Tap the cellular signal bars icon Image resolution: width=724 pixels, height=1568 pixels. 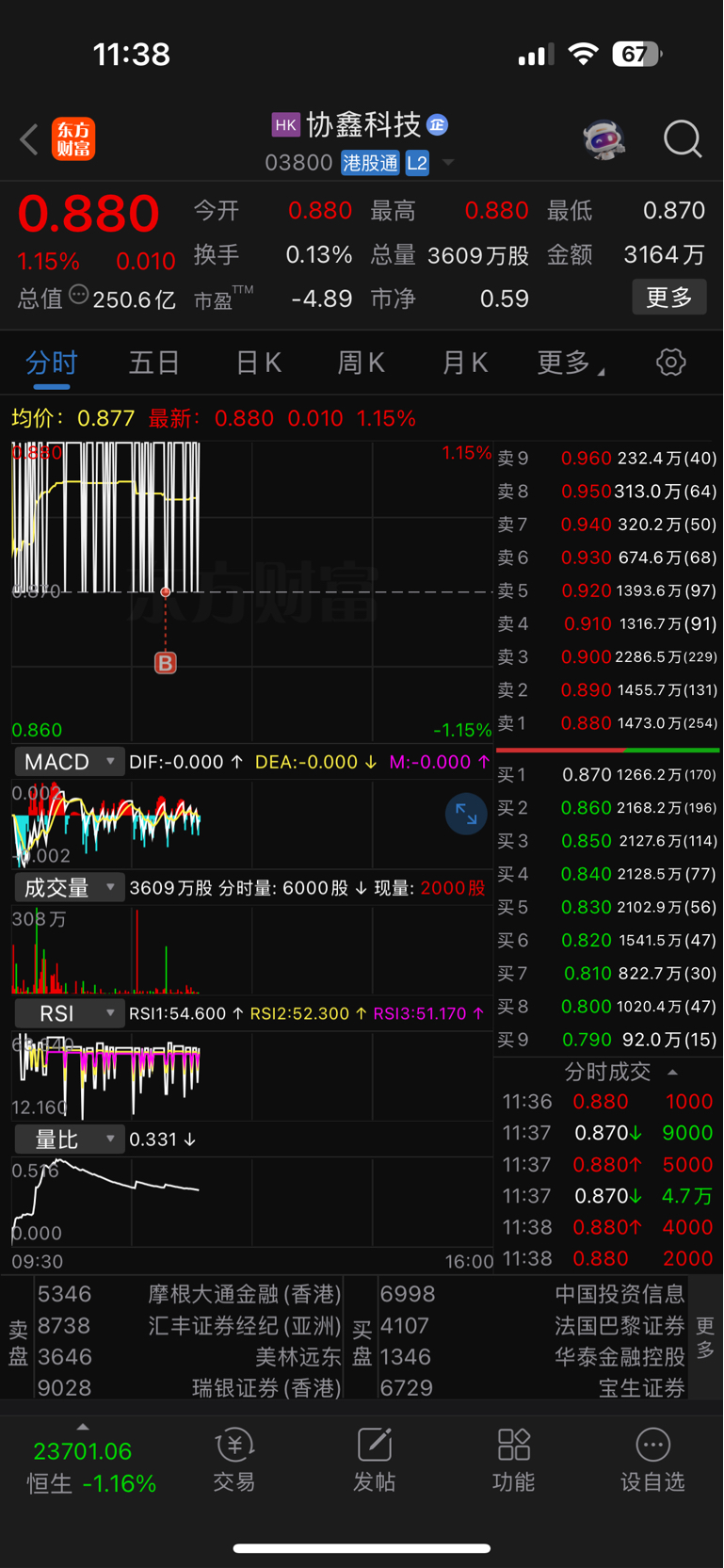(536, 55)
